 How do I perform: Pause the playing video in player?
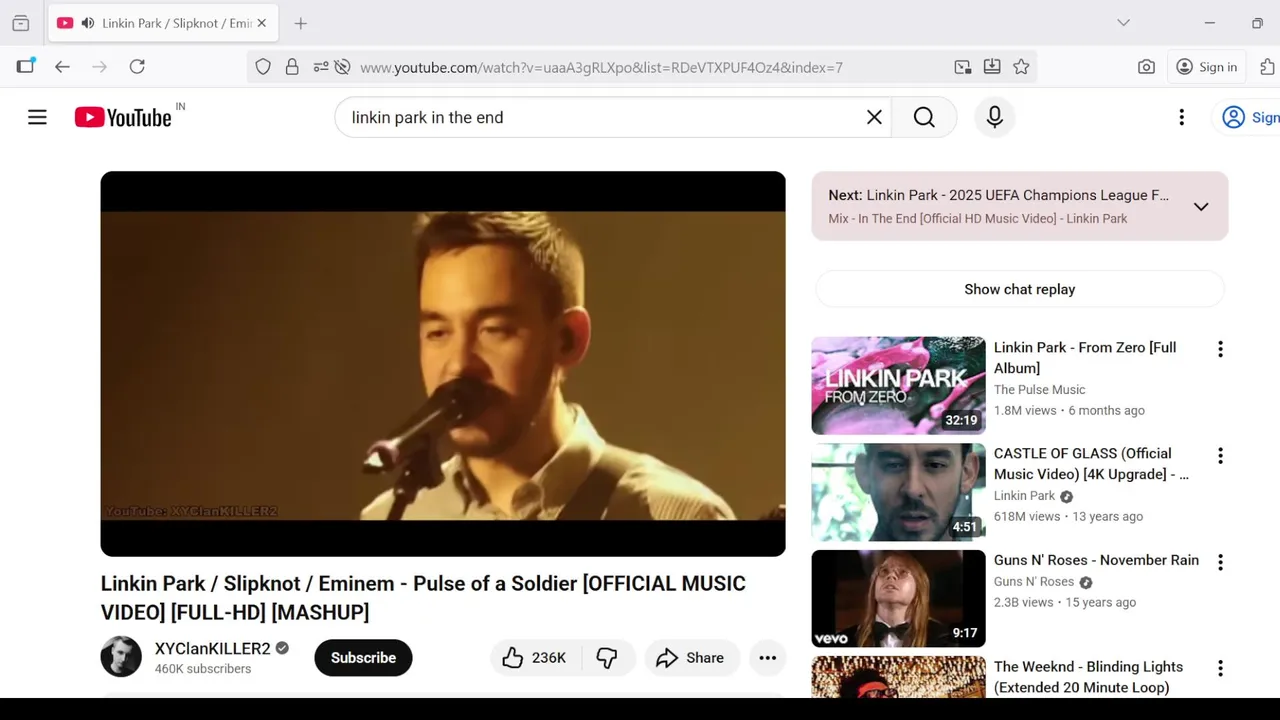[x=443, y=364]
